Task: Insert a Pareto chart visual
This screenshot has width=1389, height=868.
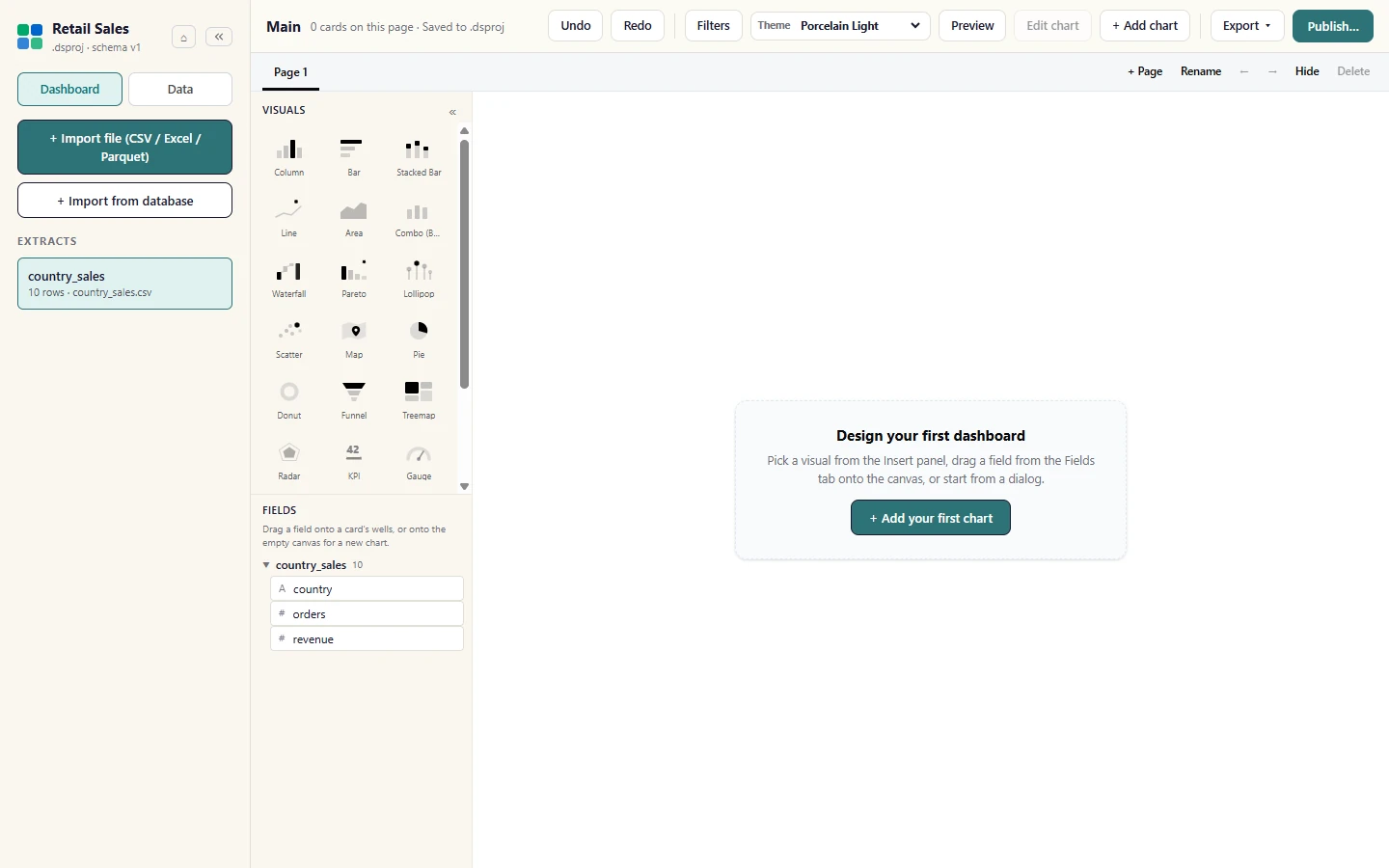Action: pos(354,279)
